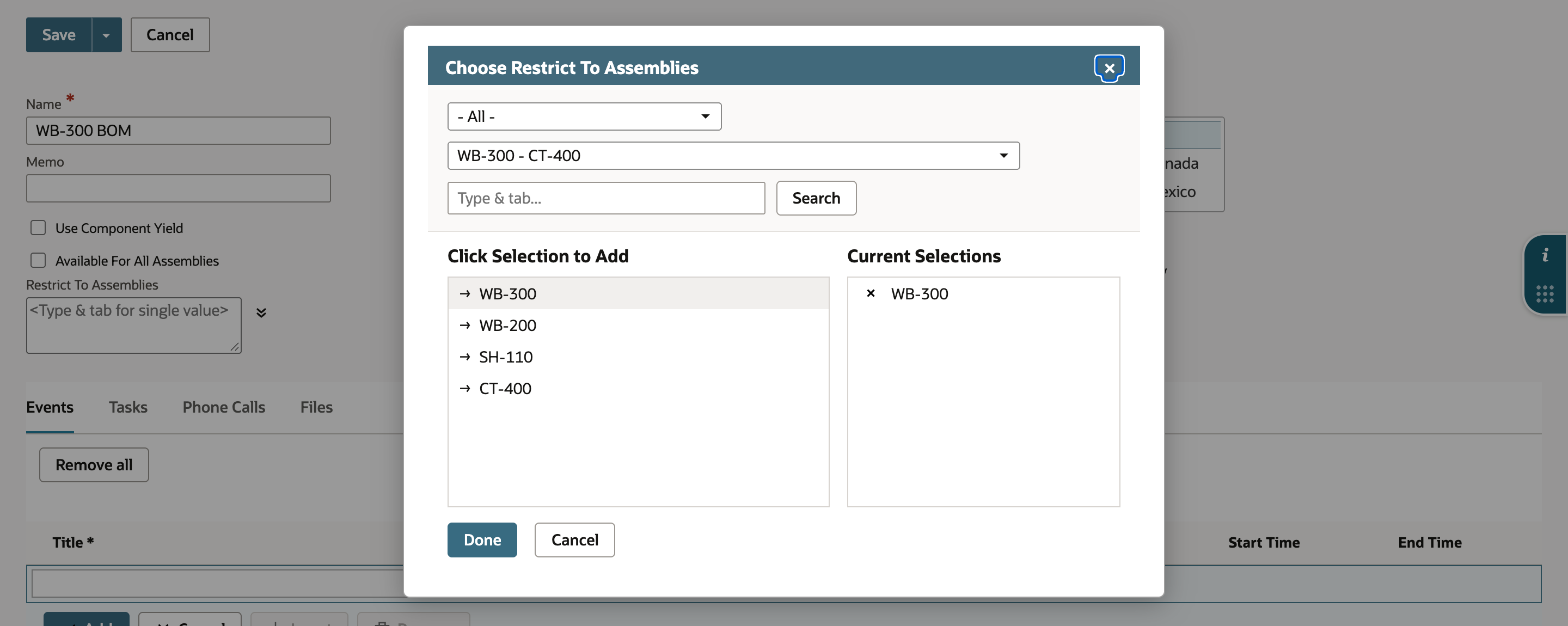
Task: Open the Phone Calls tab
Action: [223, 407]
